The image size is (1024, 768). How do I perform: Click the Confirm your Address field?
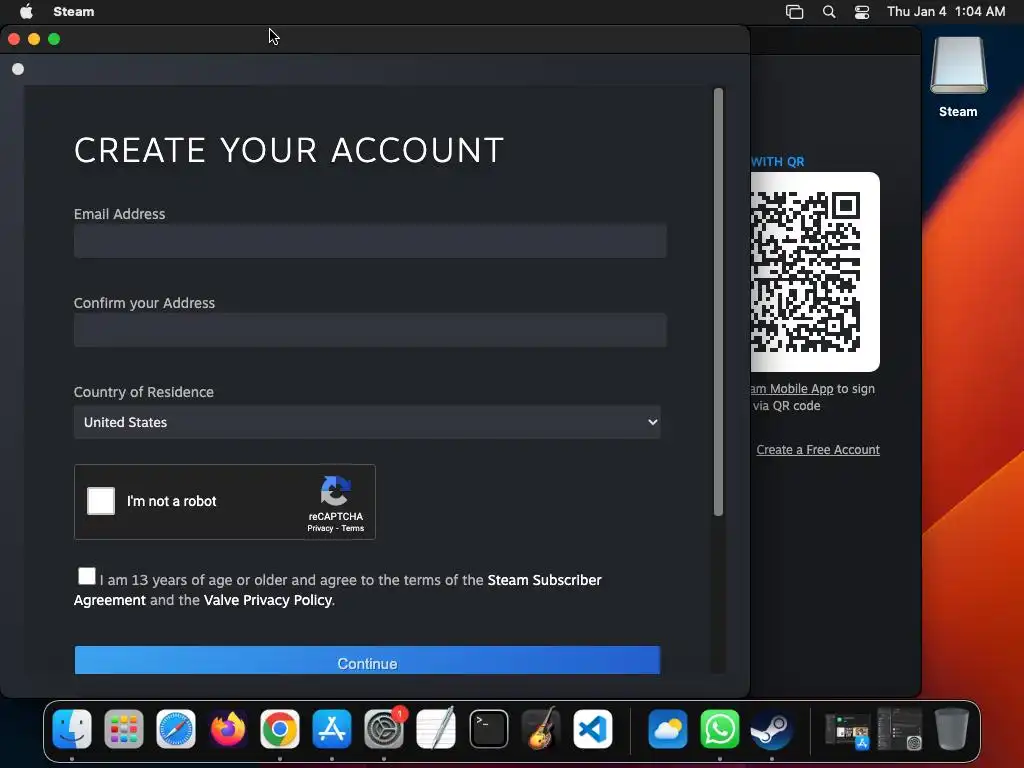370,330
